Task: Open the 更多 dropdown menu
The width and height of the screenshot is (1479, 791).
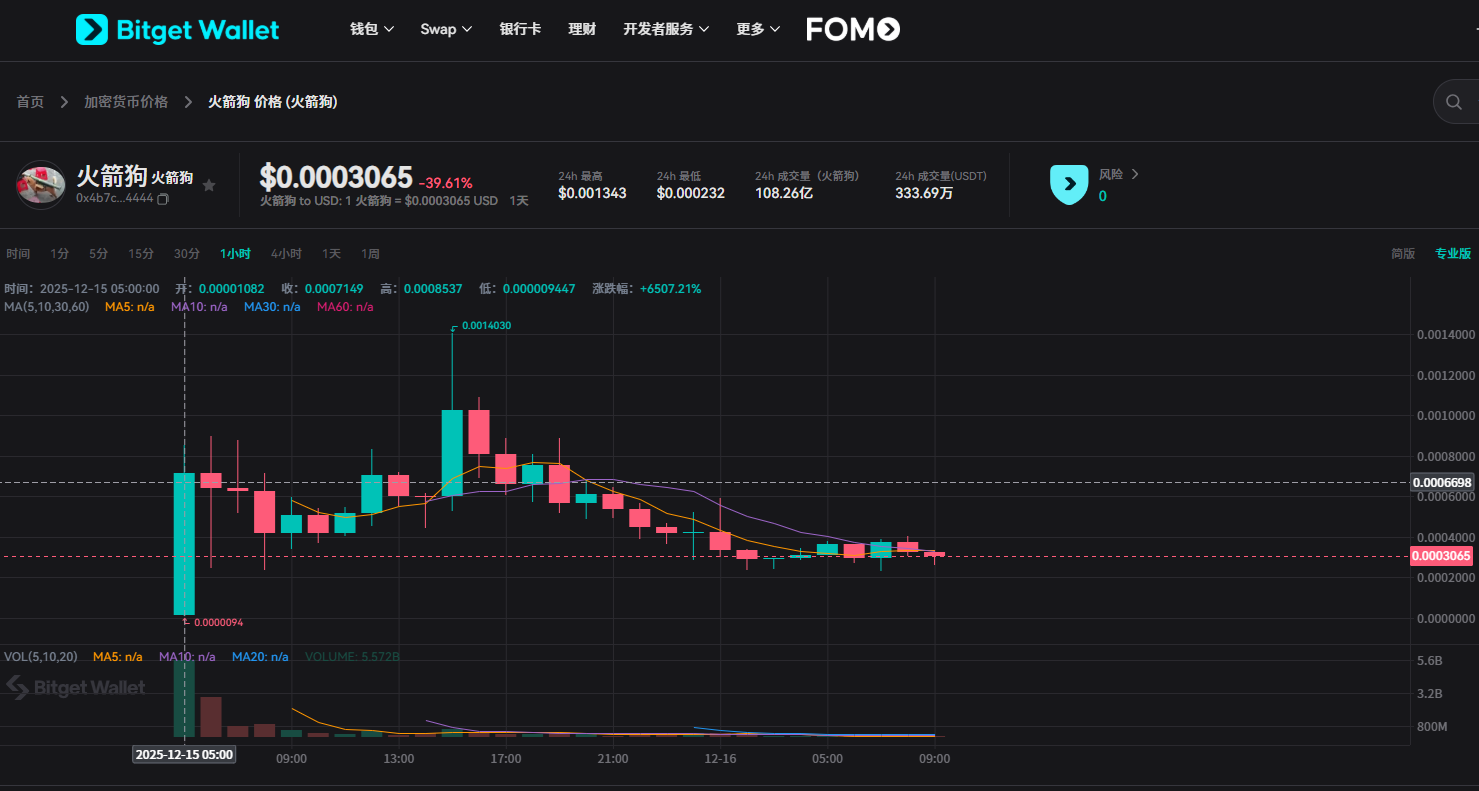Action: [757, 29]
